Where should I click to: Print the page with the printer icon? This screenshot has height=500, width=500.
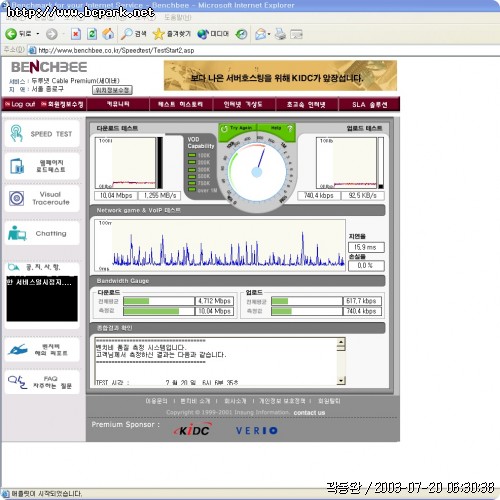[x=280, y=34]
